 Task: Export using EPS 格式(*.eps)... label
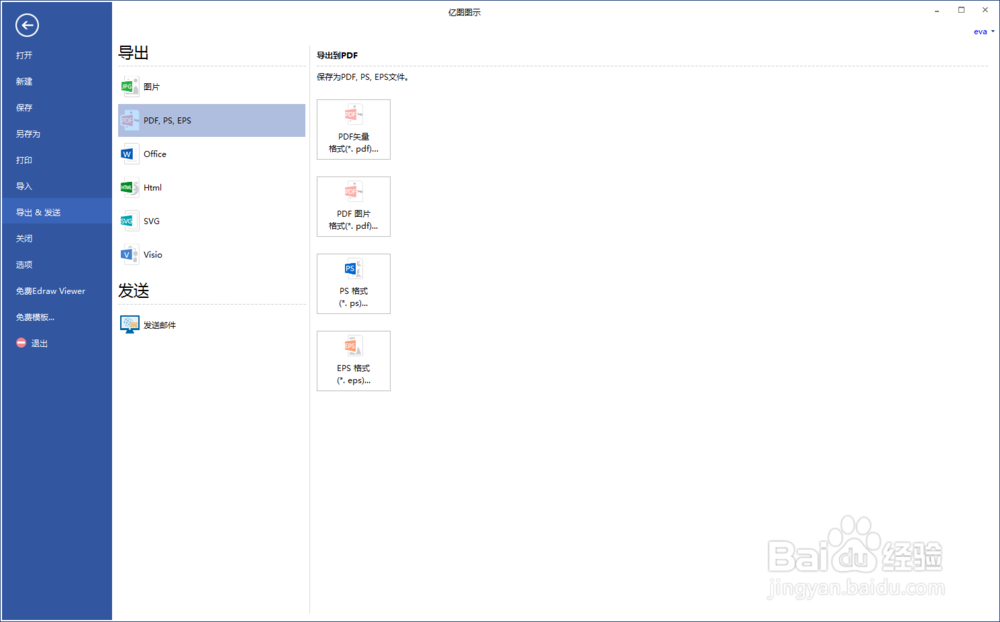(353, 374)
